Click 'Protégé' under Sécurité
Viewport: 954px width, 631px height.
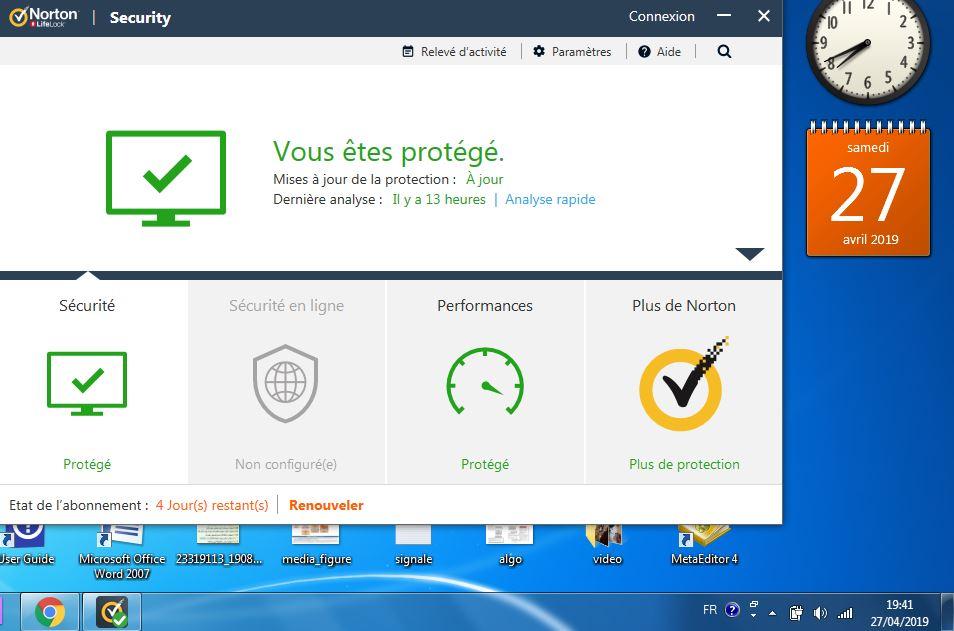coord(87,464)
